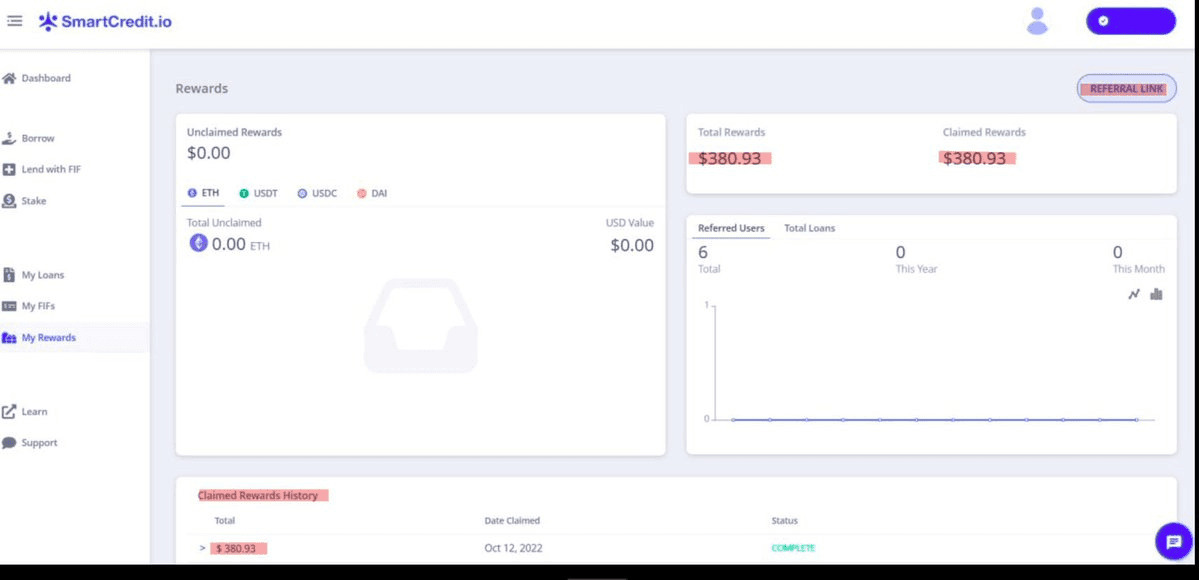Select the ETH currency tab
The height and width of the screenshot is (580, 1199).
(203, 194)
